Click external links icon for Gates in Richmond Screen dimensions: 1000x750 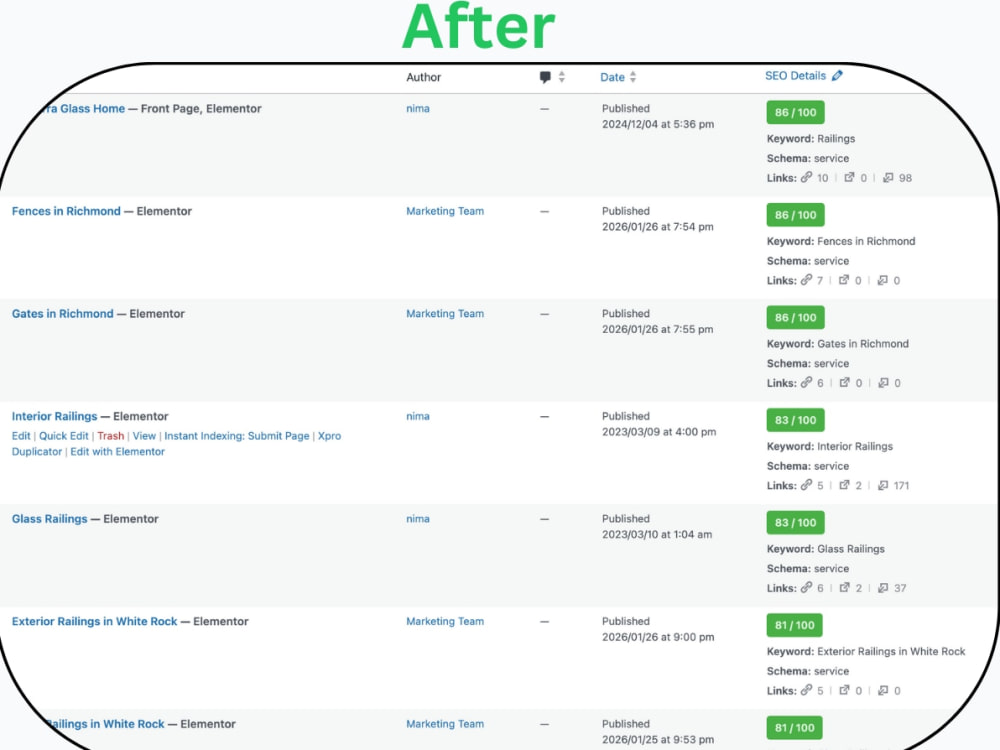(x=844, y=383)
